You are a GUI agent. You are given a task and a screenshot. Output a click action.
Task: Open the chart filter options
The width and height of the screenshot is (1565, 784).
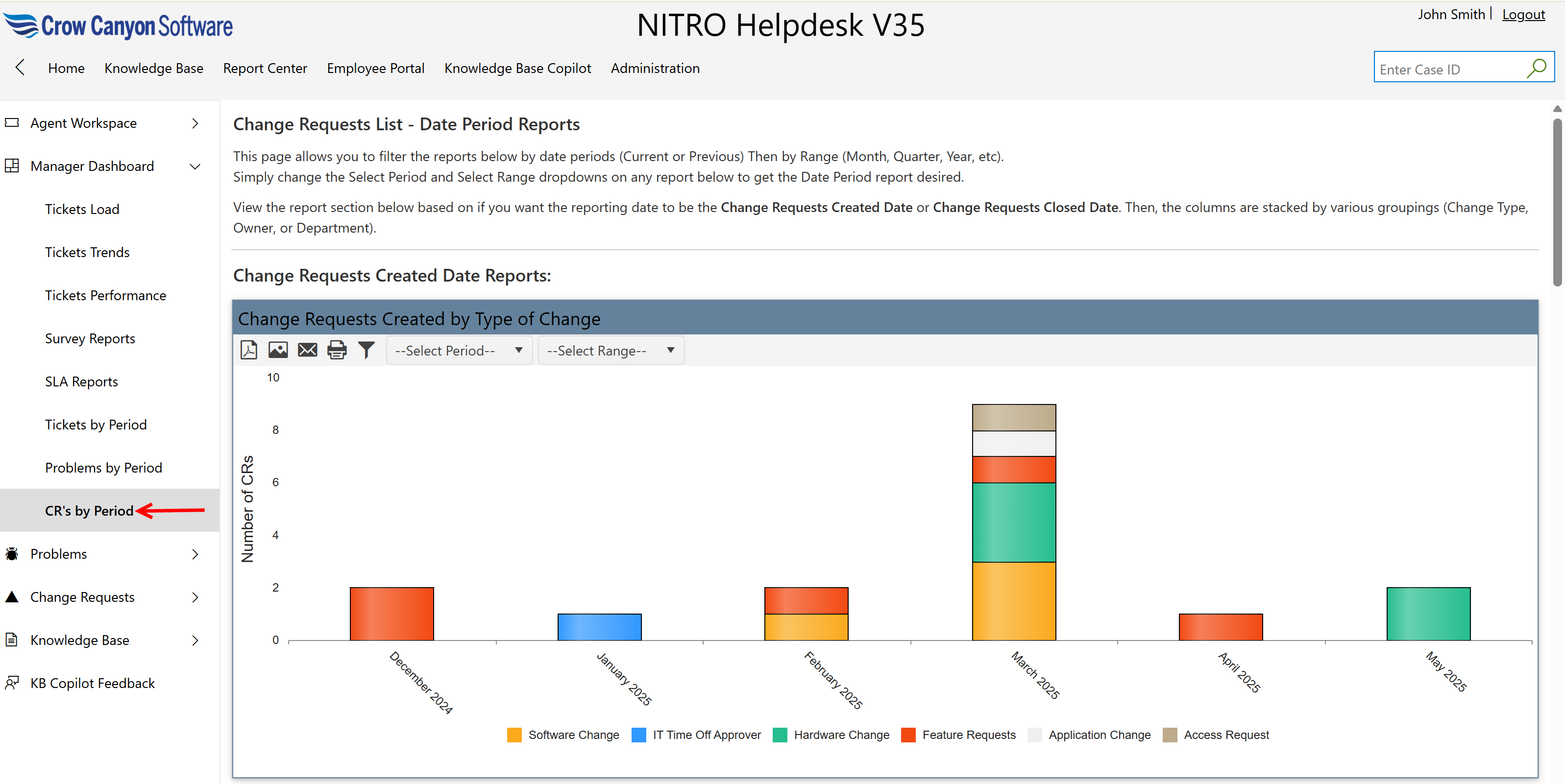click(x=367, y=350)
